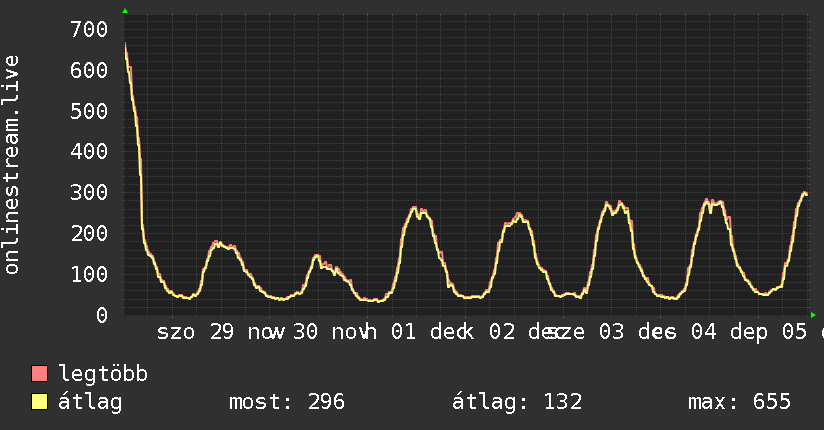Click the szo 29 x-axis date label
Viewport: 824px width, 430px height.
coord(195,332)
